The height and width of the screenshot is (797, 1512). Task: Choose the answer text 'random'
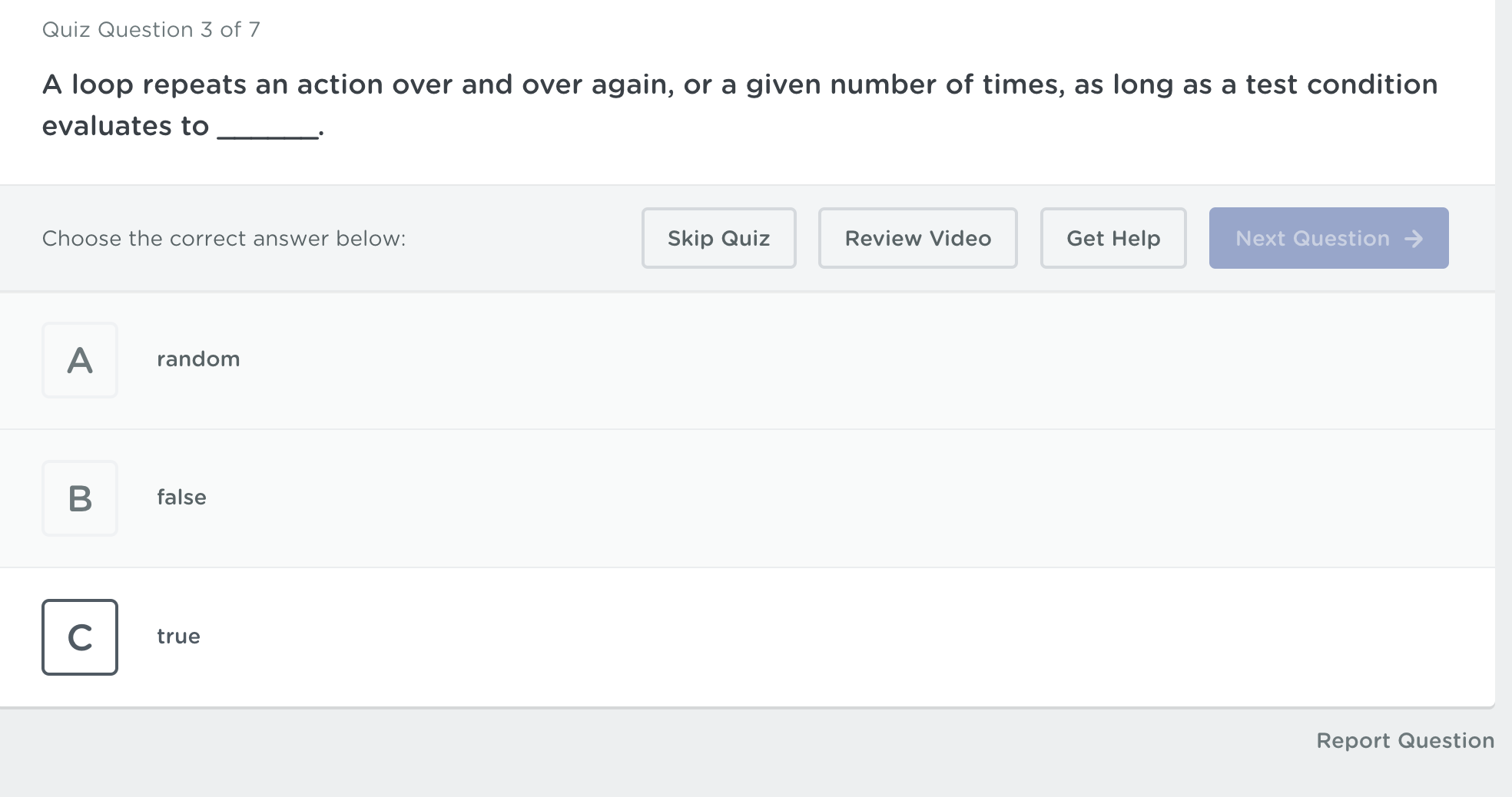coord(198,359)
